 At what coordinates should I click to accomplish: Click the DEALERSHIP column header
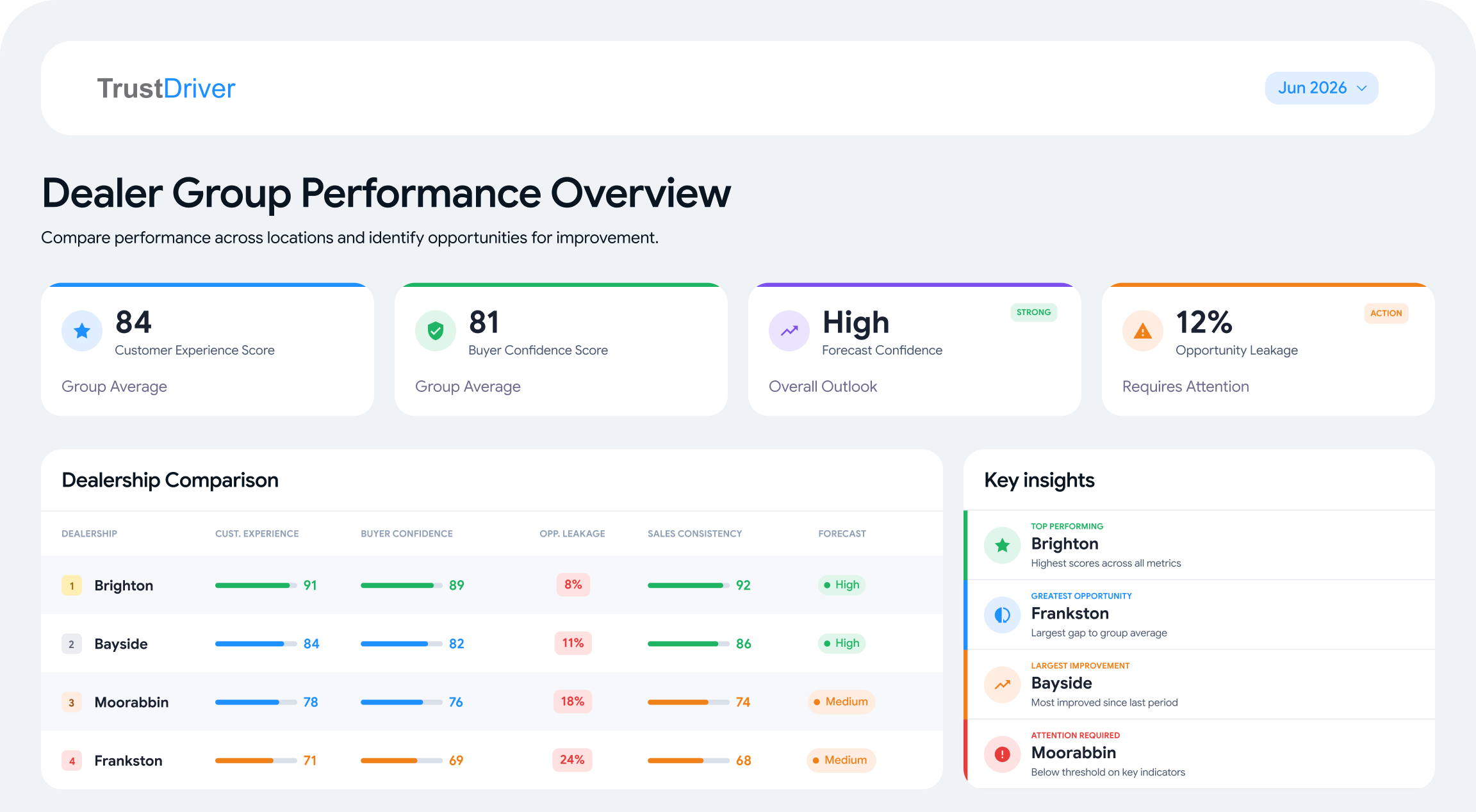click(x=89, y=533)
